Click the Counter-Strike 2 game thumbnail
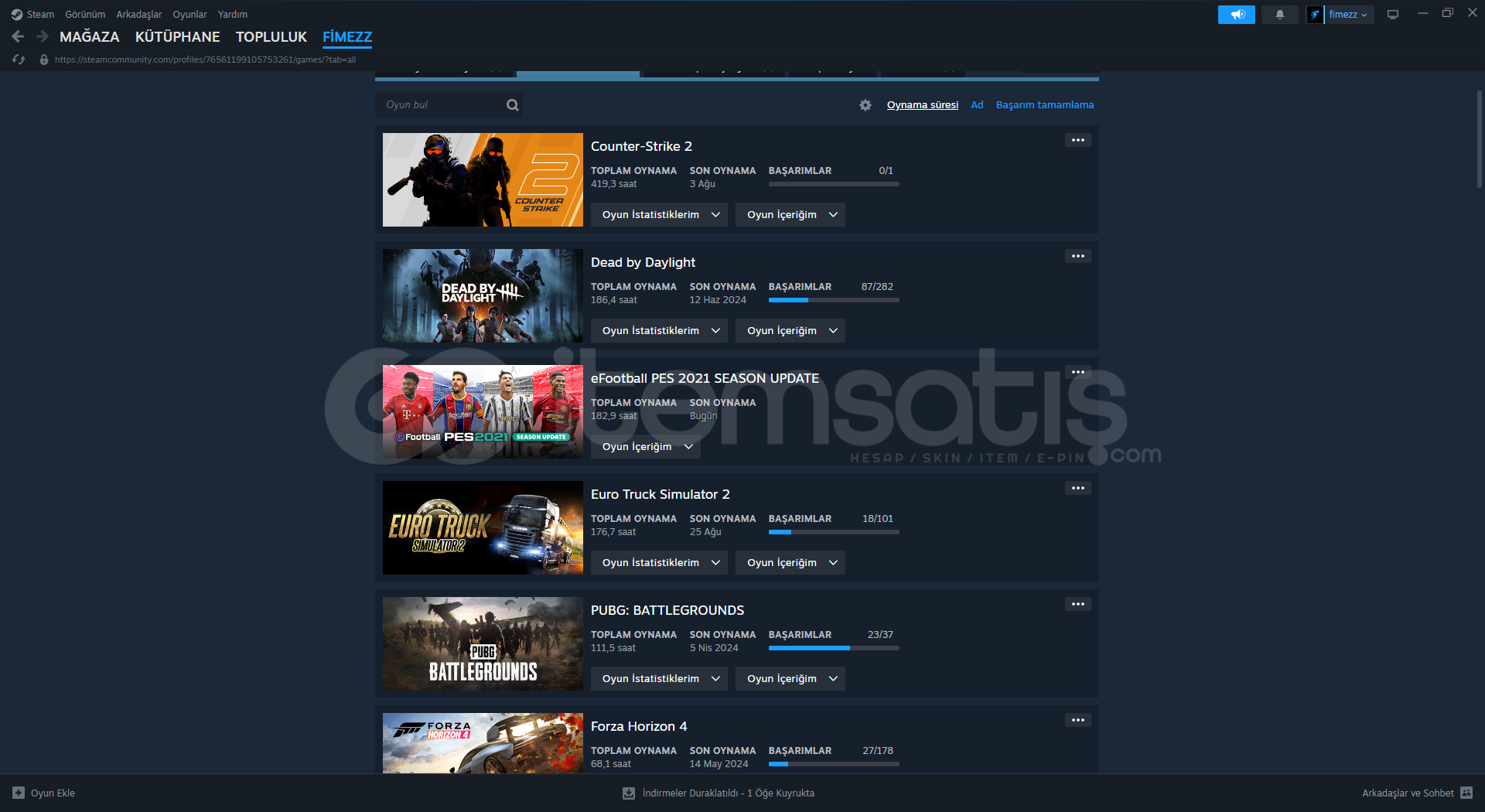 (483, 179)
